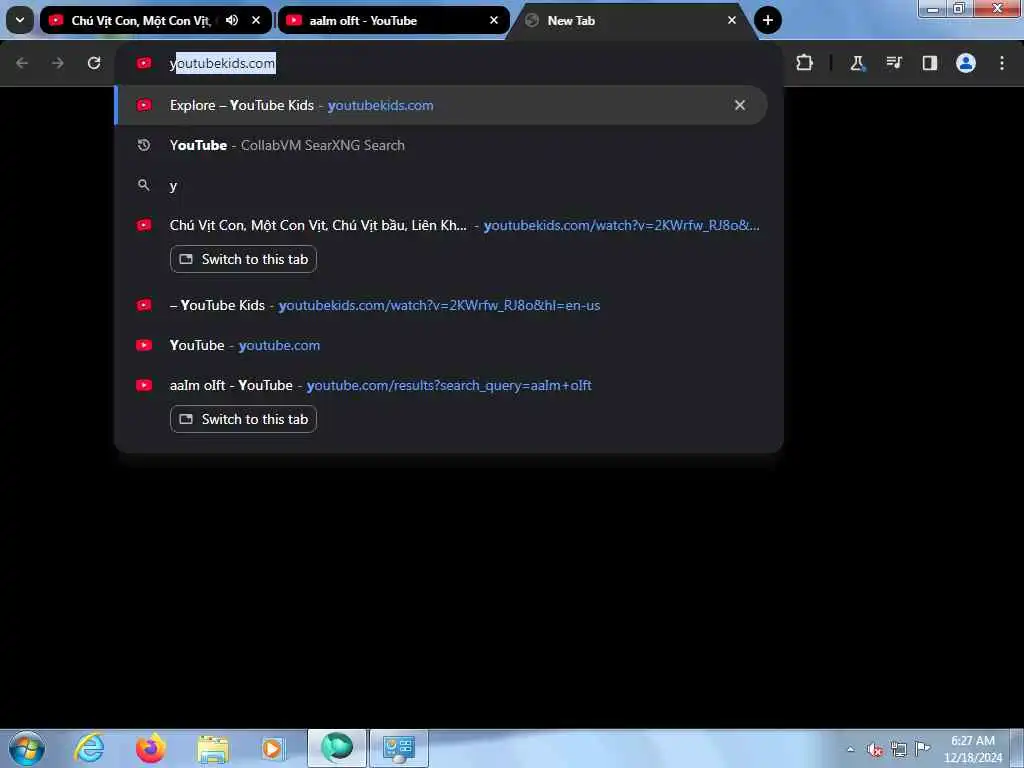
Task: Select the – YouTube Kids hl=en-us suggestion
Action: (441, 305)
